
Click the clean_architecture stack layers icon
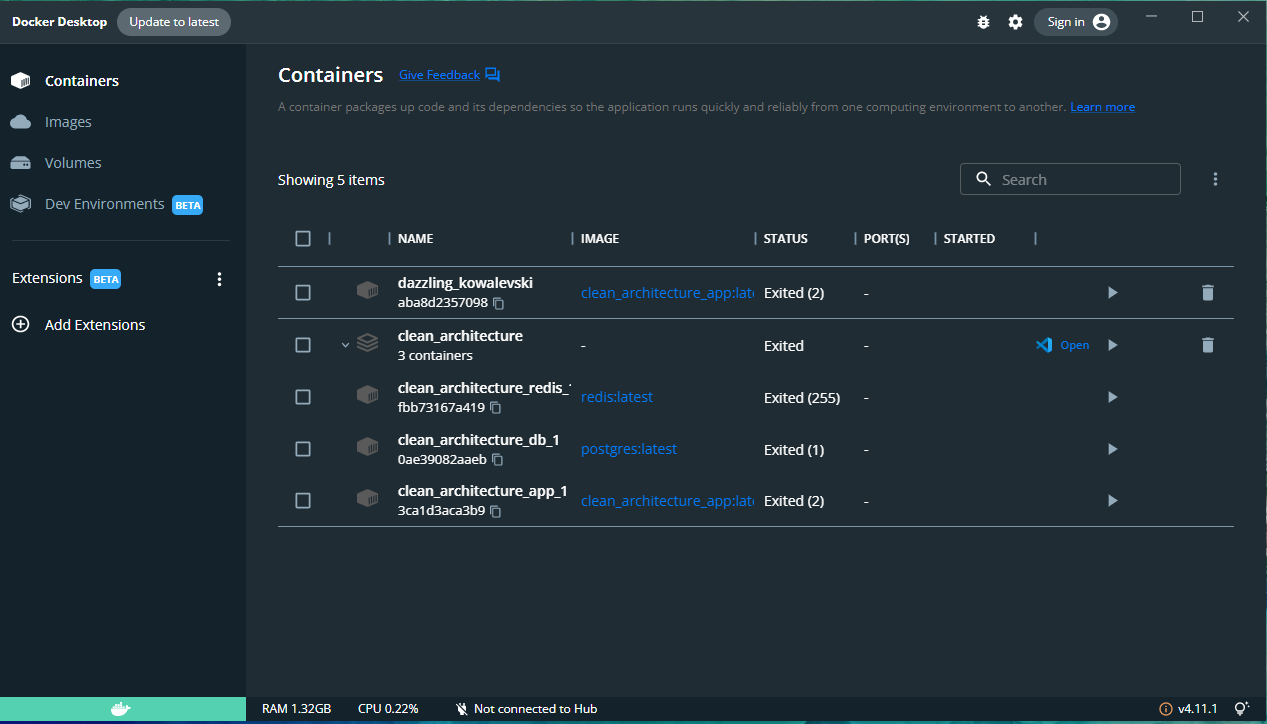(x=367, y=343)
